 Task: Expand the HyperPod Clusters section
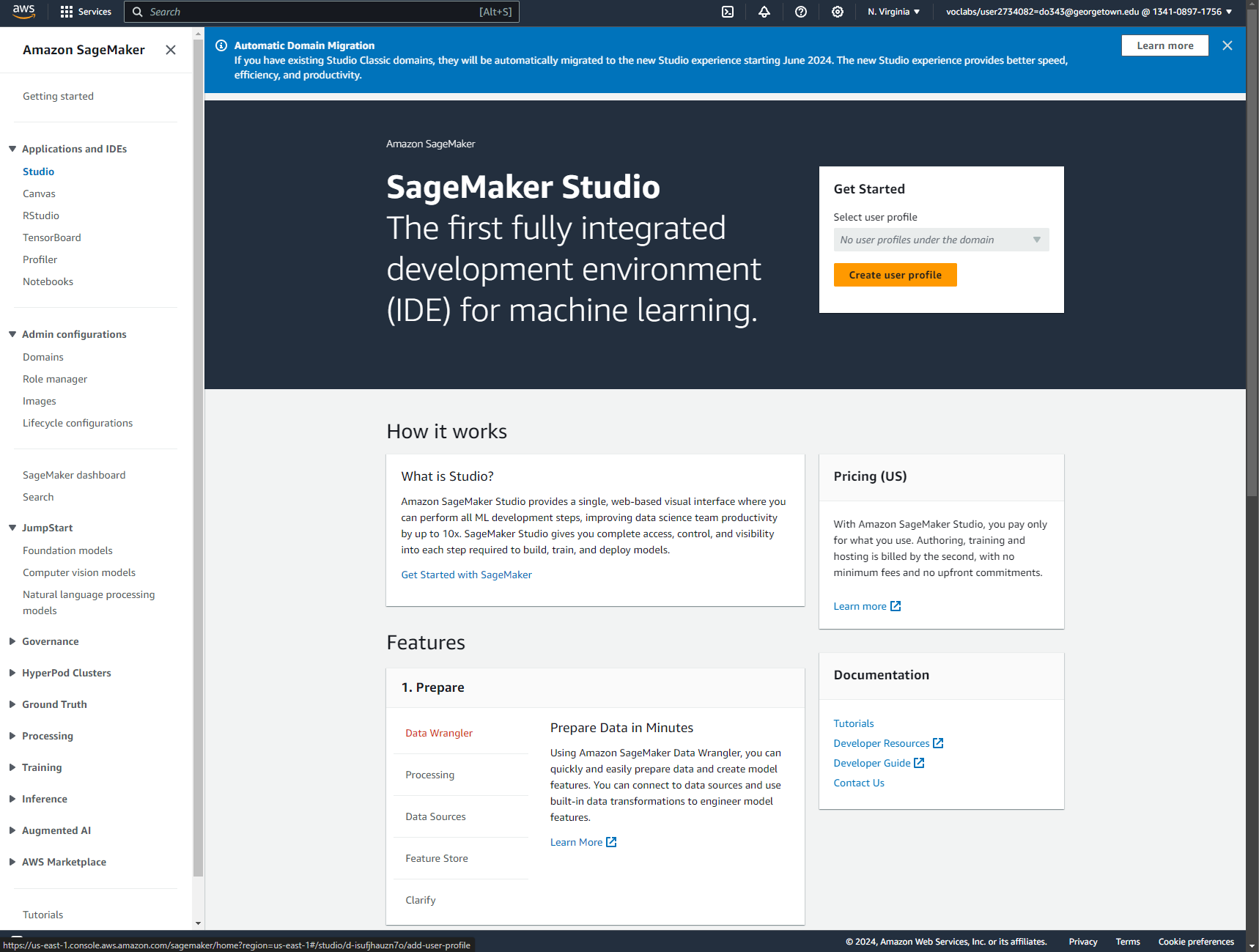click(12, 673)
